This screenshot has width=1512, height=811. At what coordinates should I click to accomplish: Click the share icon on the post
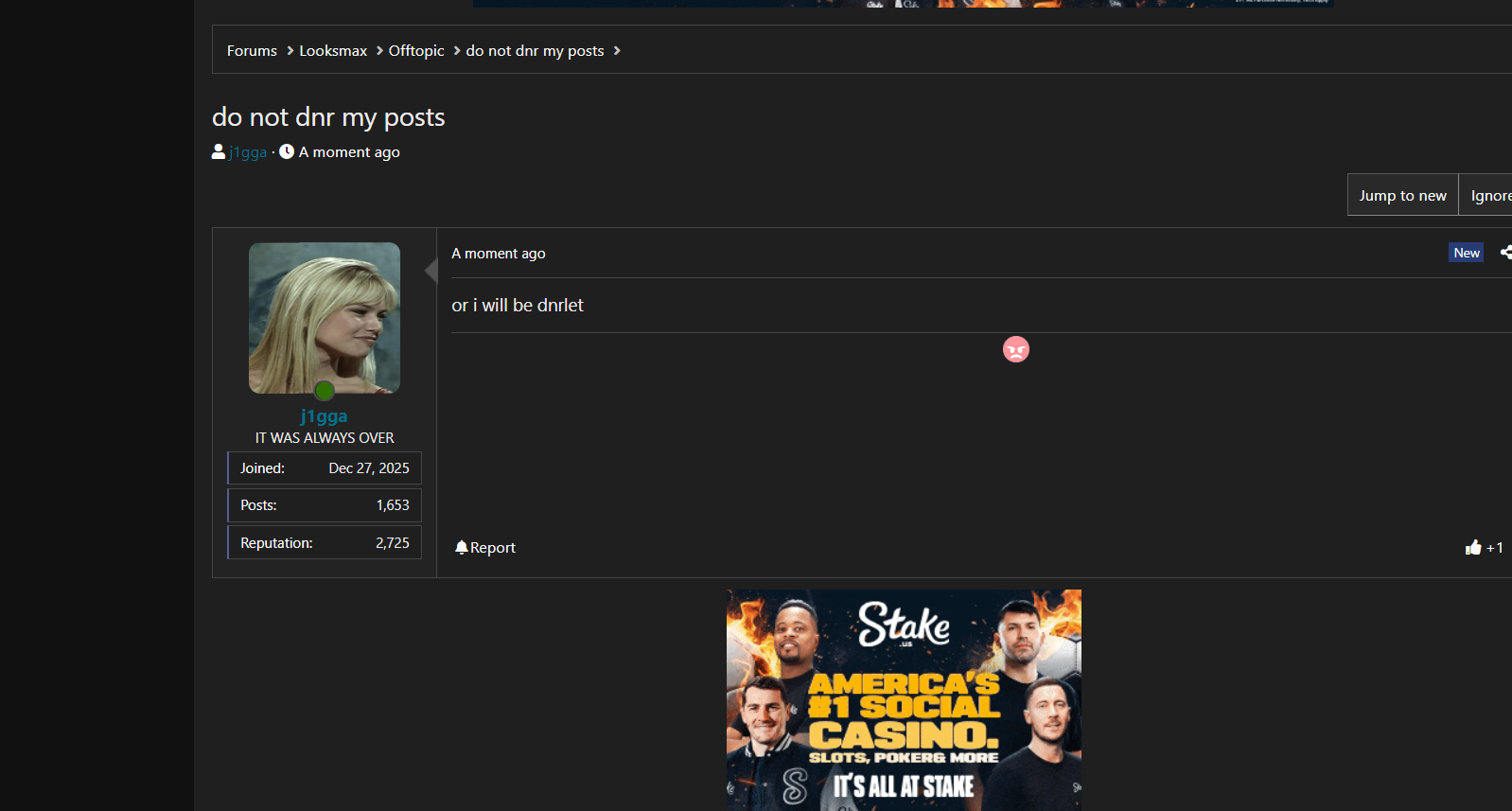coord(1506,252)
